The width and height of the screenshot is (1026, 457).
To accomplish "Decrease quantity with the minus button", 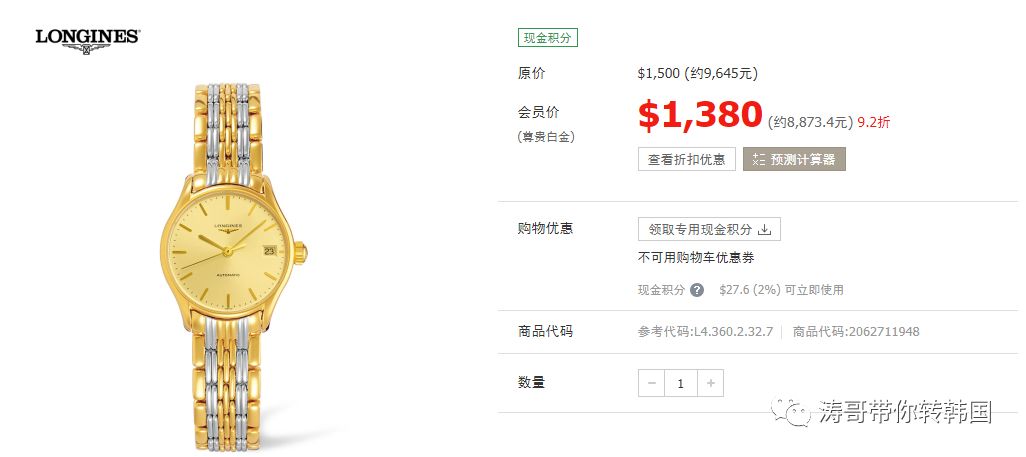I will 651,383.
